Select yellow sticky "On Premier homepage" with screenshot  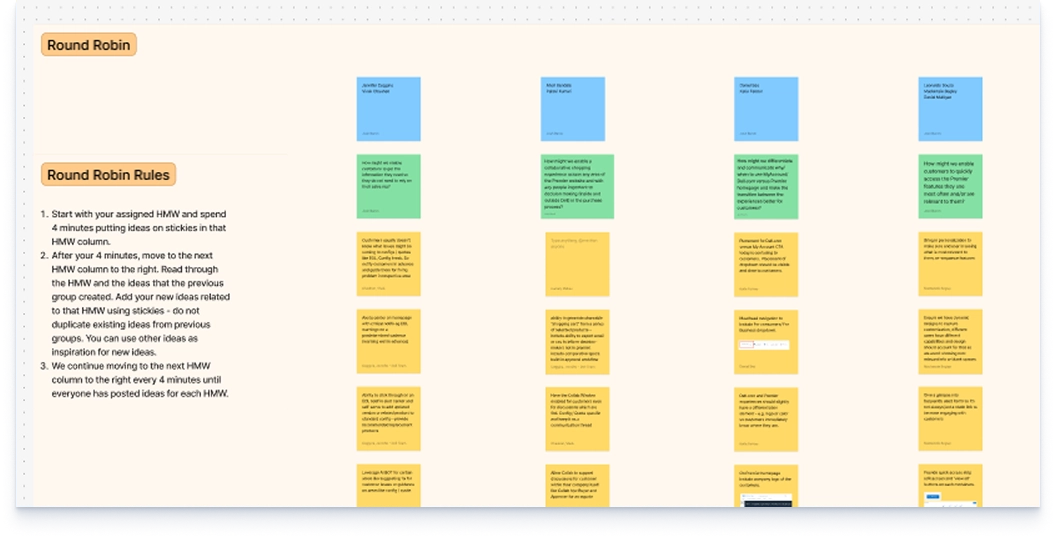[766, 486]
